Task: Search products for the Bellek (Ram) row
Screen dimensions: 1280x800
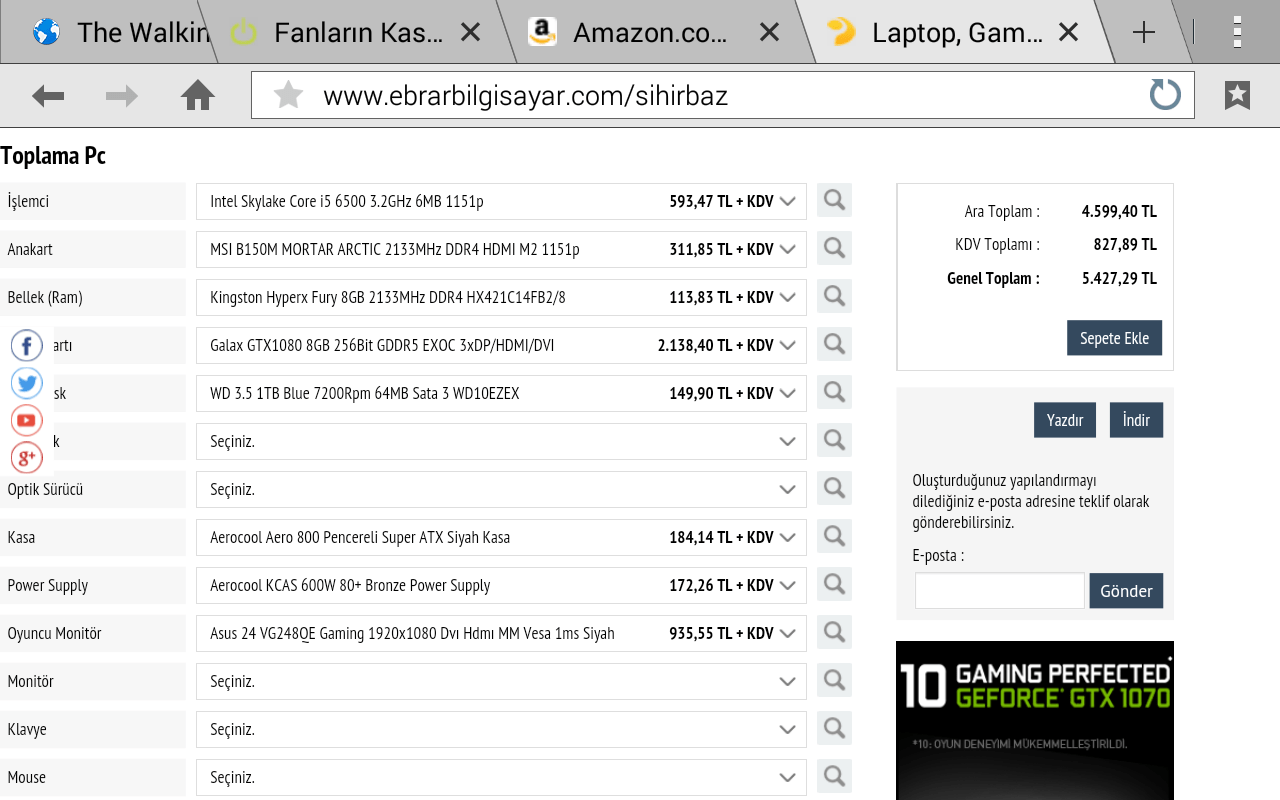Action: tap(834, 296)
